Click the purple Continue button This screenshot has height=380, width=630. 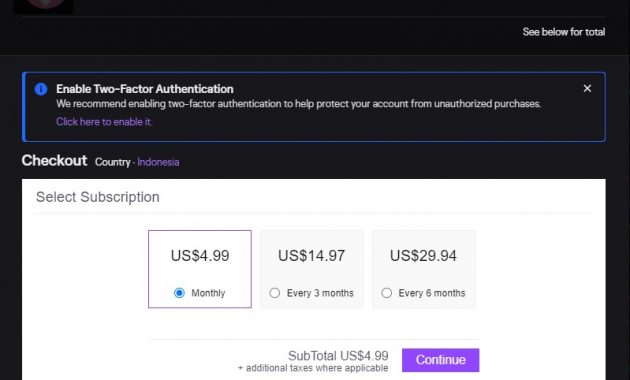click(x=440, y=360)
